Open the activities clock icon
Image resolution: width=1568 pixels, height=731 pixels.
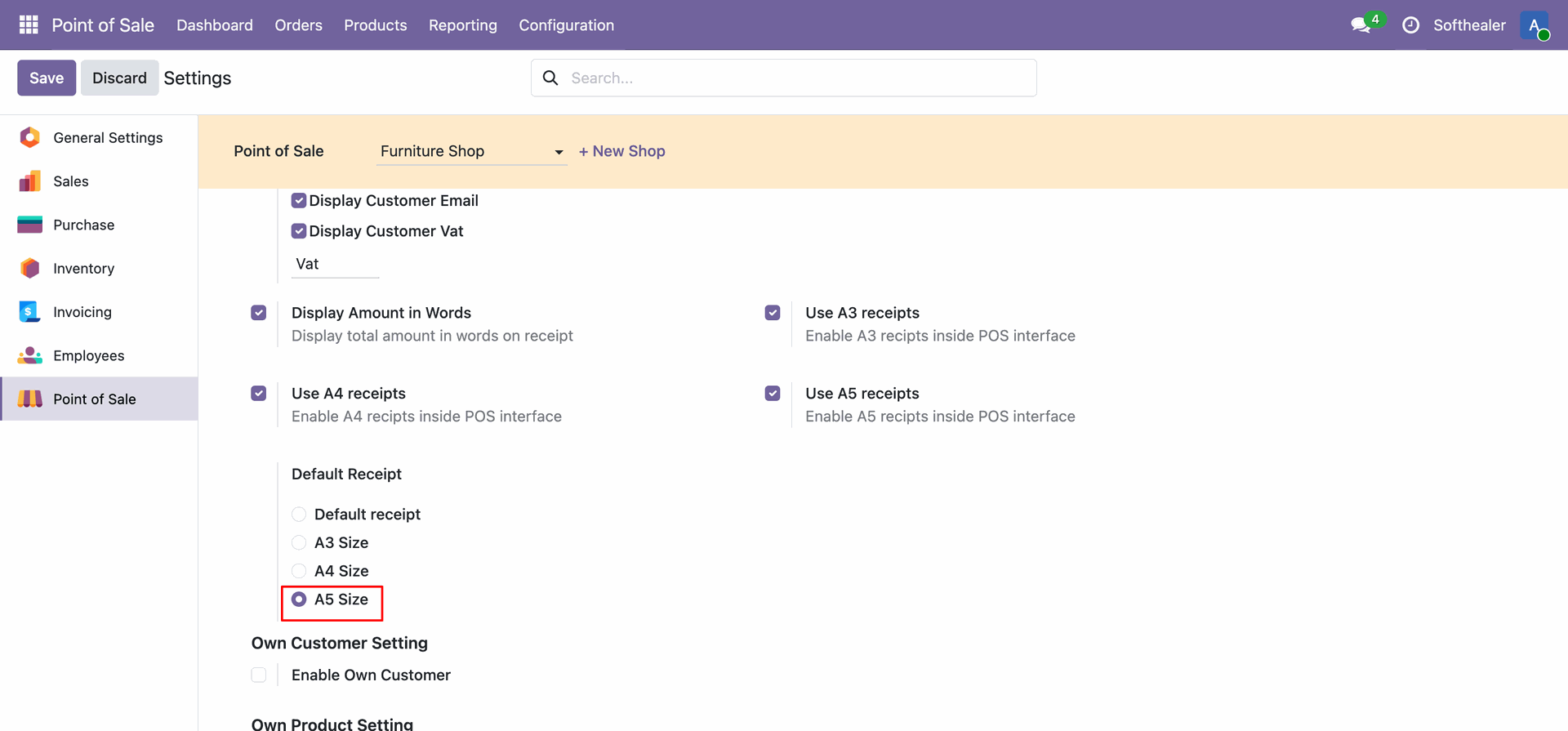tap(1410, 25)
